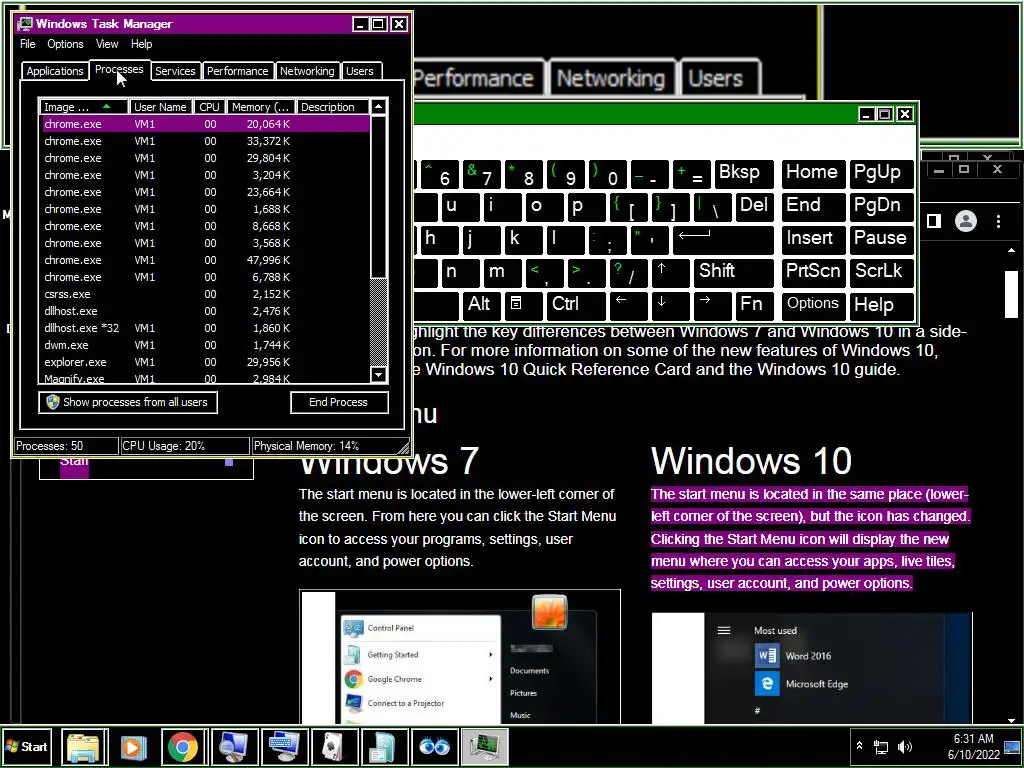The image size is (1024, 768).
Task: Click the Start button
Action: tap(27, 747)
